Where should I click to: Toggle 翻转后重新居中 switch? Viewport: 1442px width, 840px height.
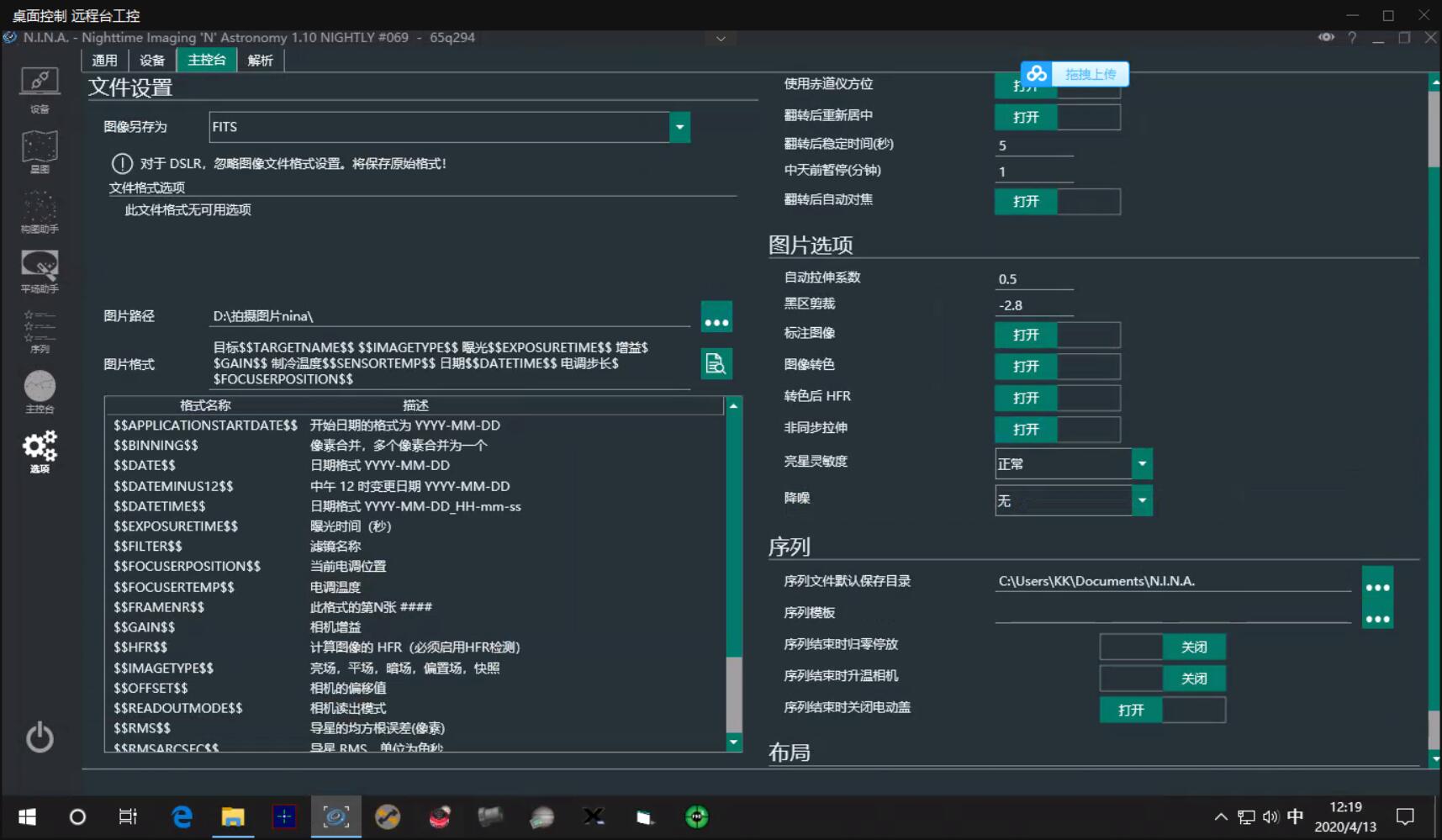[x=1058, y=117]
